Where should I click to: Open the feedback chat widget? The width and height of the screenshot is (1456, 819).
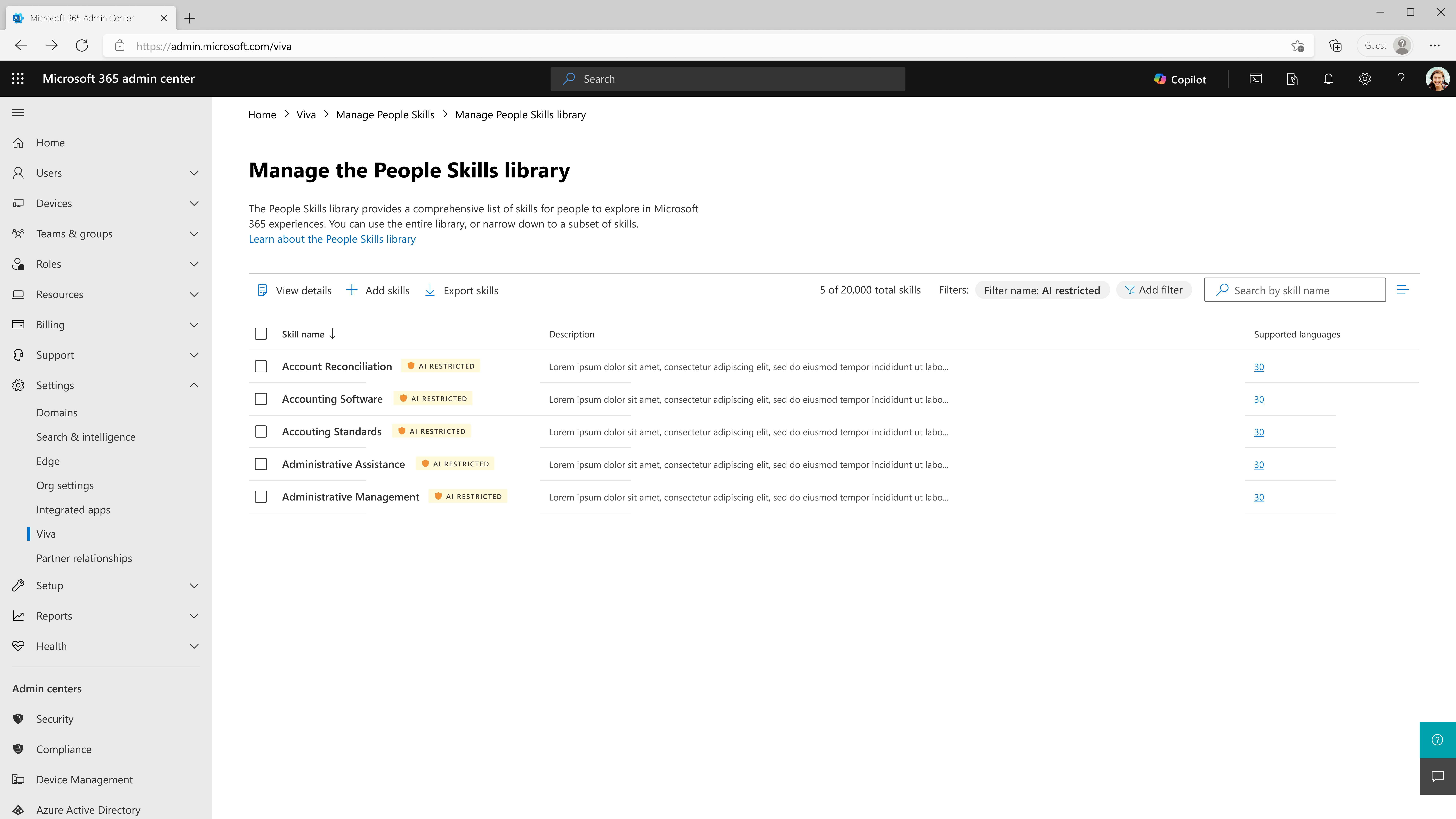pyautogui.click(x=1437, y=777)
